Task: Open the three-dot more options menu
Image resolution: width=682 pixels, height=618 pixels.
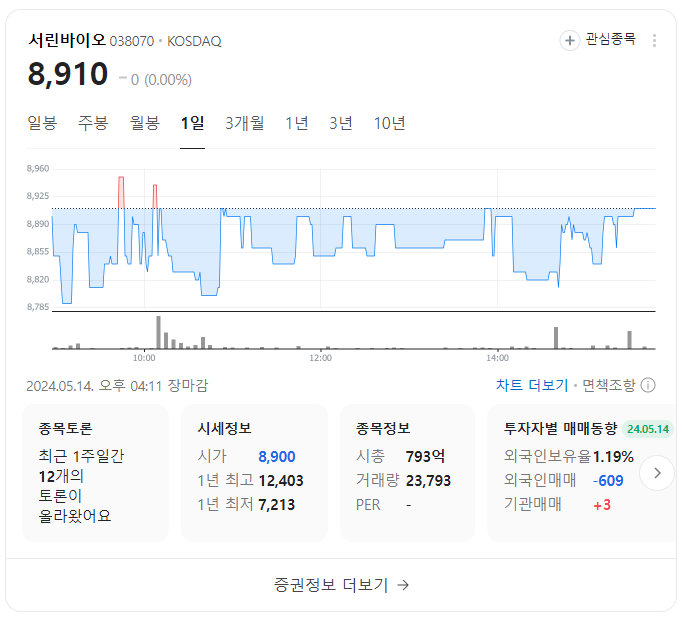Action: click(654, 40)
